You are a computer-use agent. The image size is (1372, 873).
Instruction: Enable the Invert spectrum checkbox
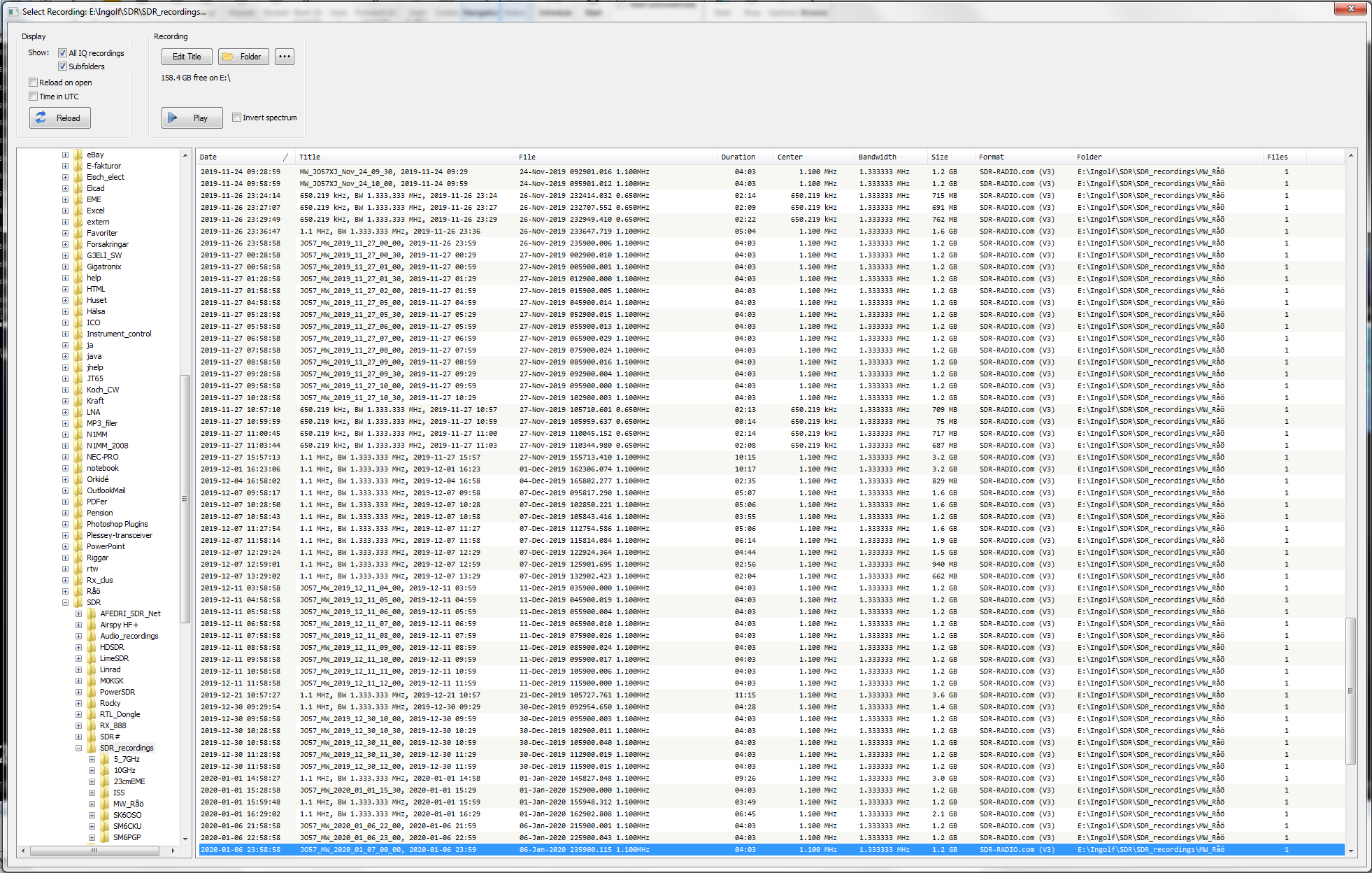(x=237, y=118)
